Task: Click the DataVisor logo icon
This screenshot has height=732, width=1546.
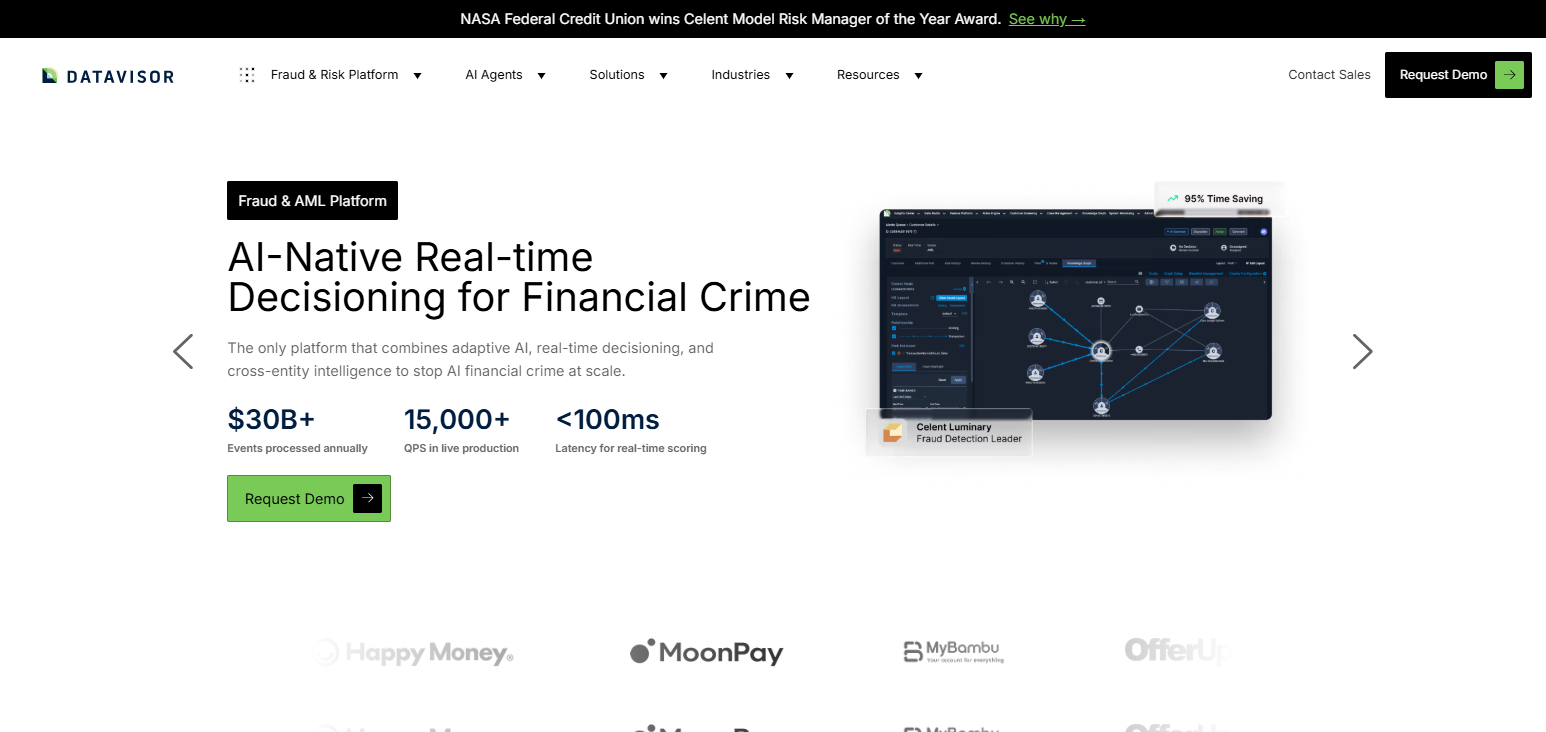Action: point(50,76)
